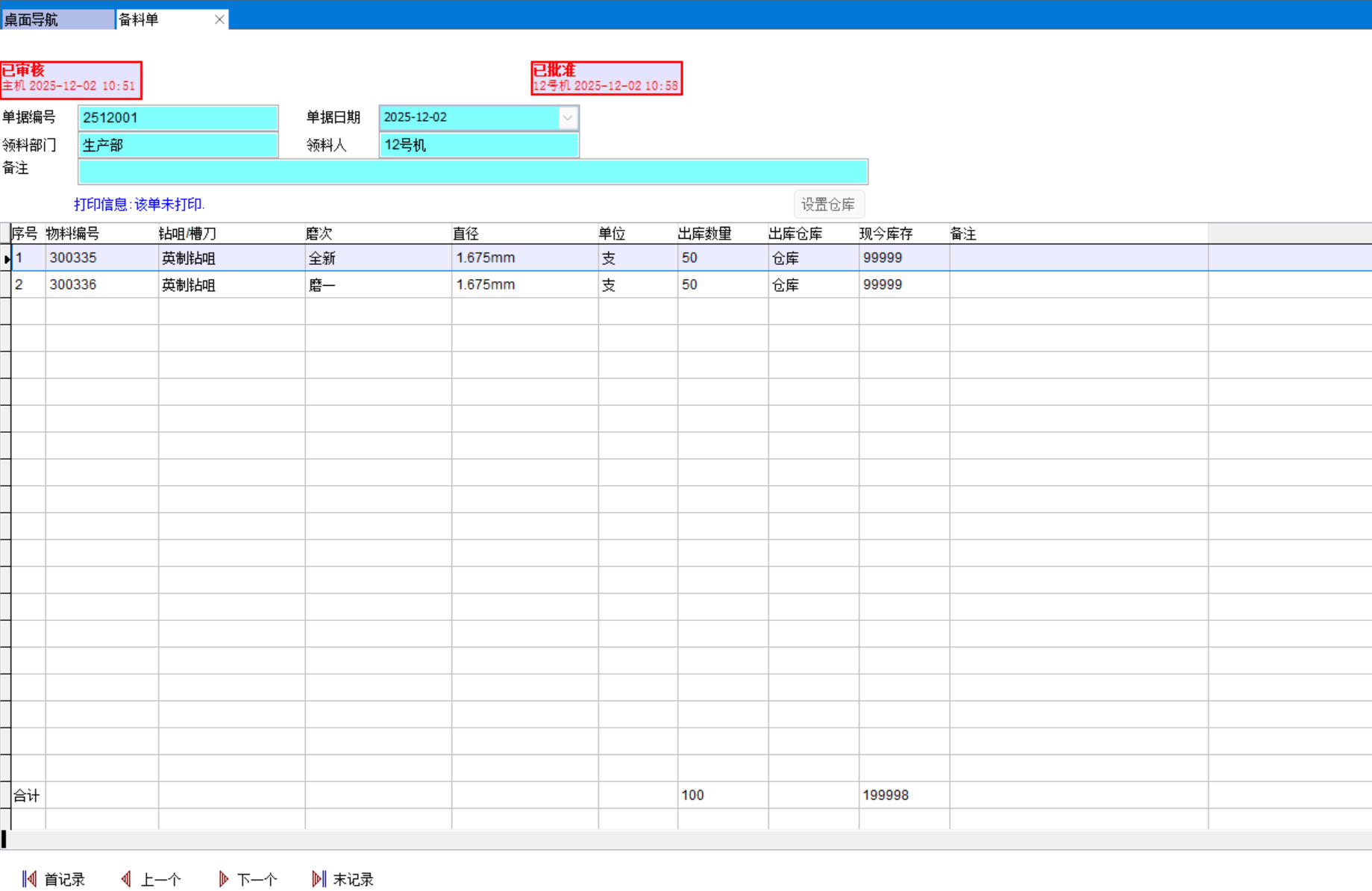
Task: Click the 领料部门 field showing 生产部
Action: coord(178,146)
